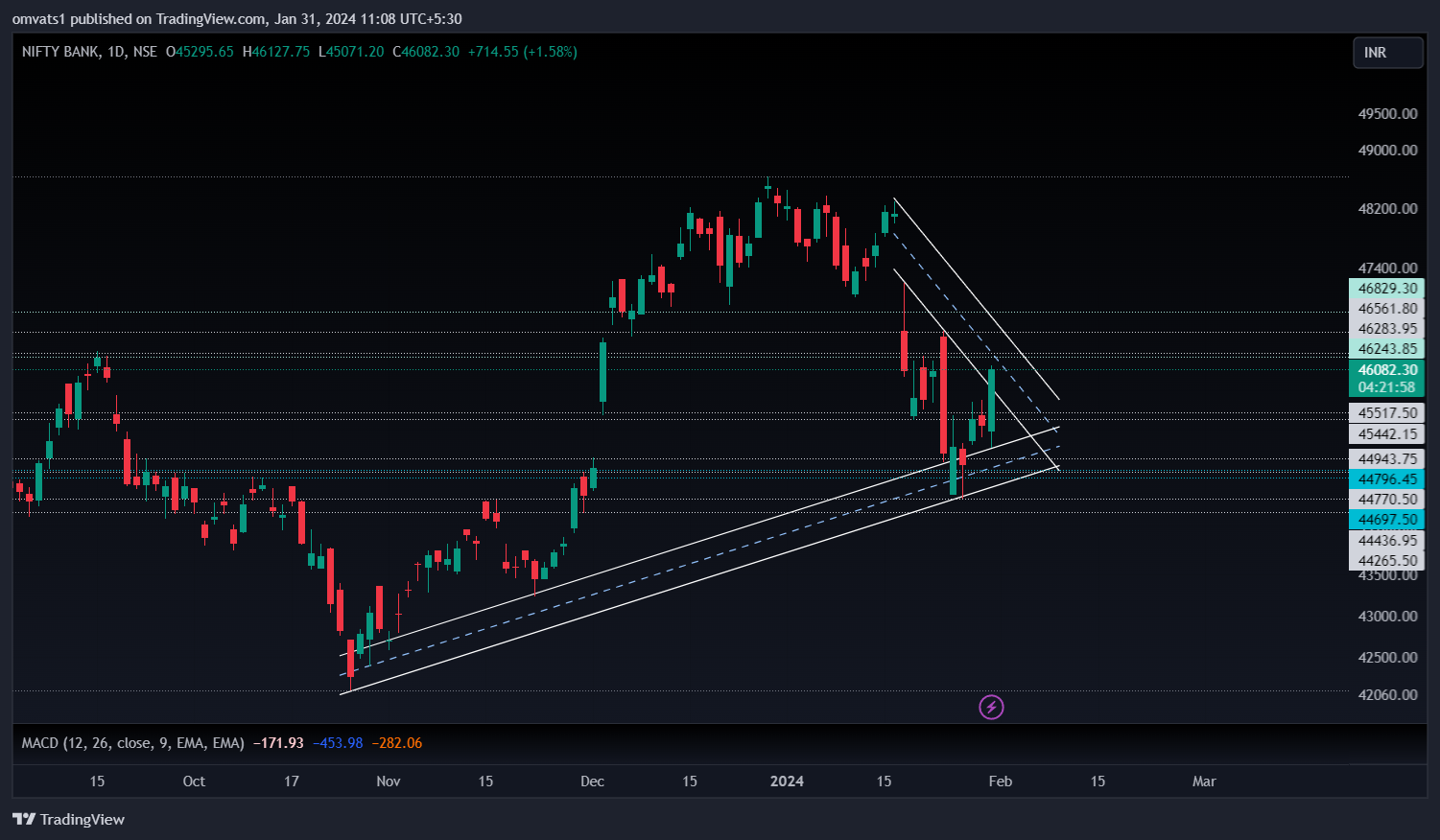This screenshot has height=840, width=1440.
Task: Click the 47400.00 axis value
Action: (1387, 268)
